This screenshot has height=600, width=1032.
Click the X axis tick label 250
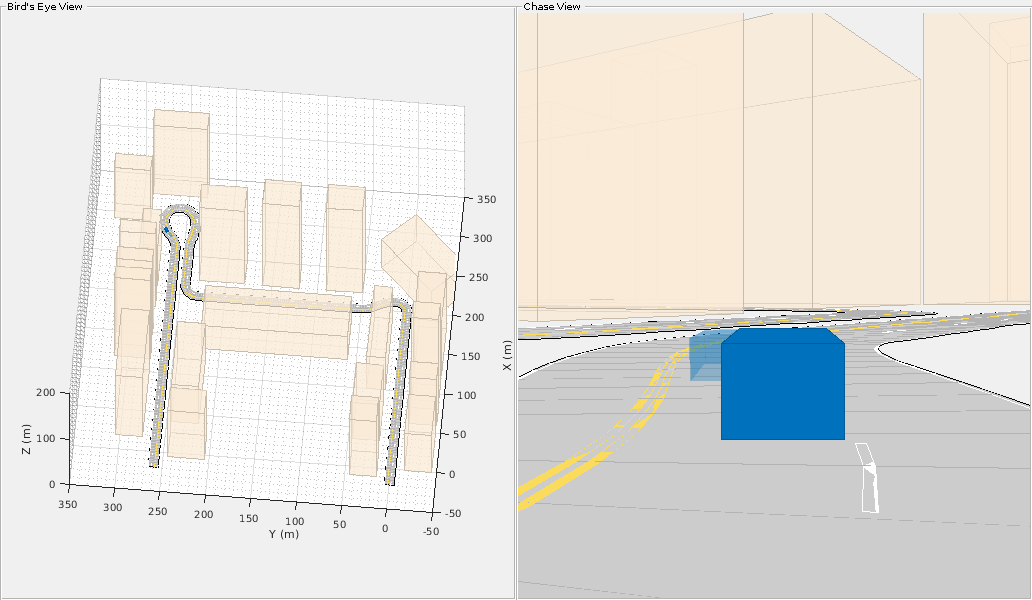coord(478,278)
